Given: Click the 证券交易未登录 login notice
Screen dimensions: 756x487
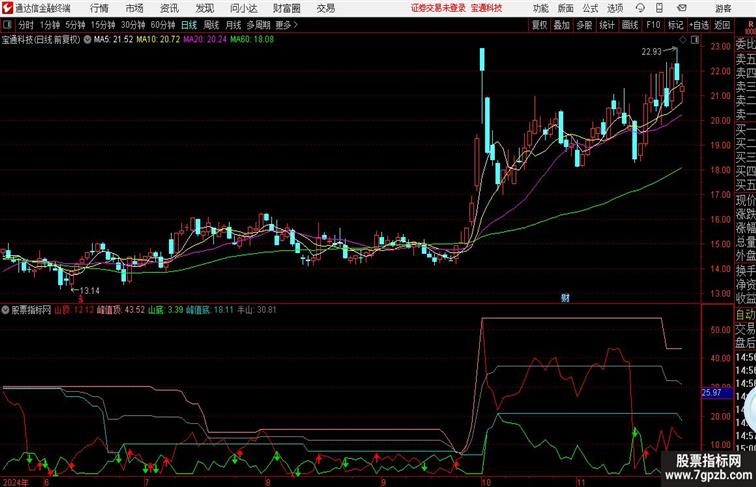Looking at the screenshot, I should [438, 8].
